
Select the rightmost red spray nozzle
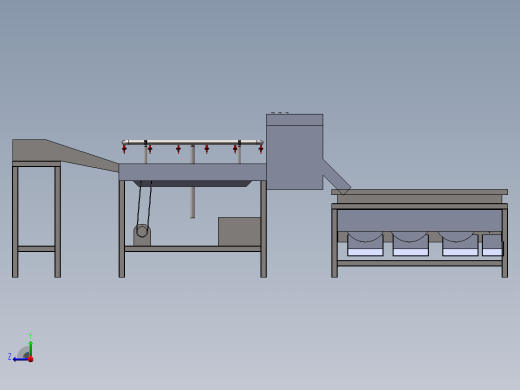pos(261,149)
